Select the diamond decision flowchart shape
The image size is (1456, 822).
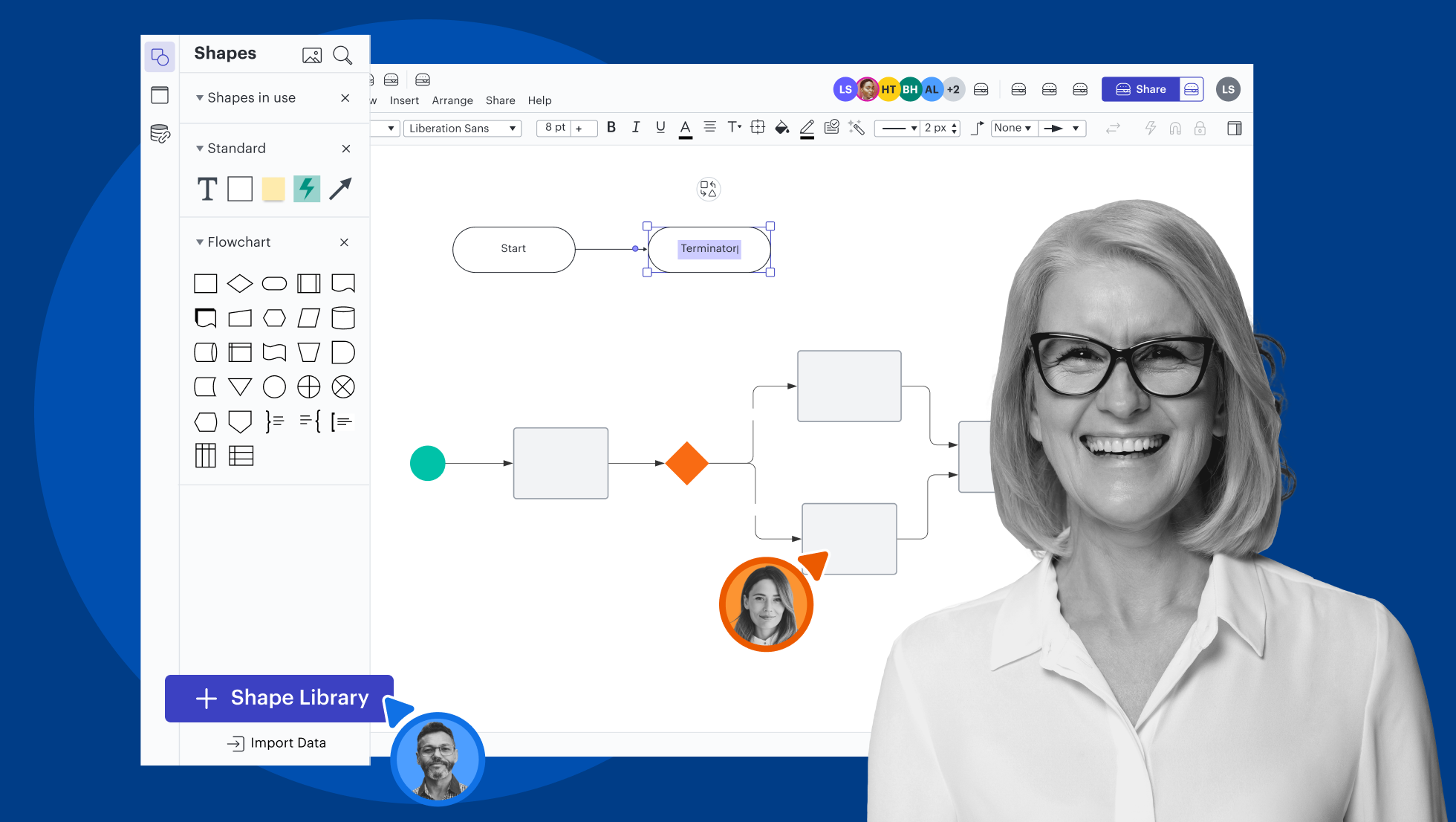coord(240,283)
